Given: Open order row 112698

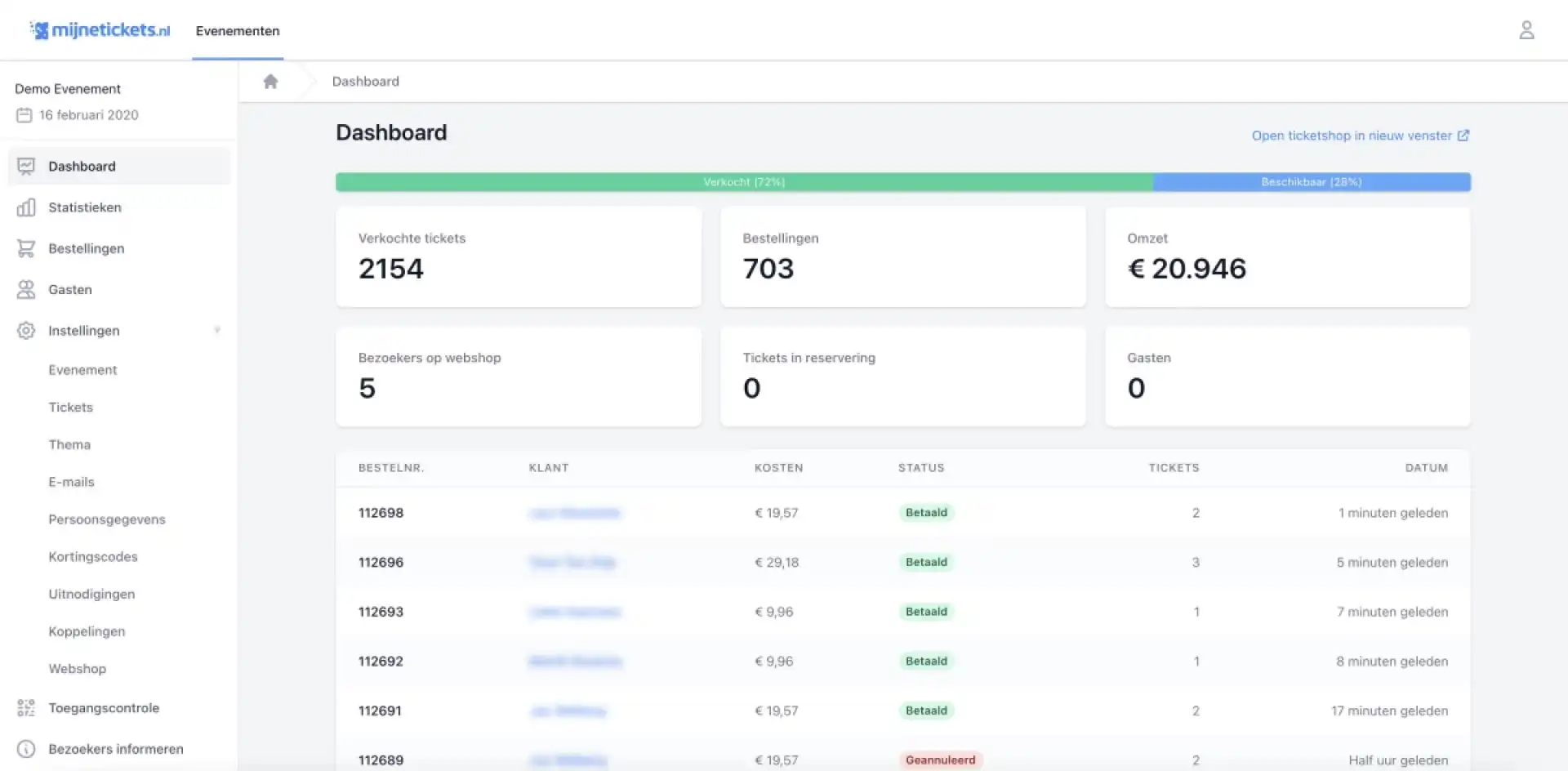Looking at the screenshot, I should pyautogui.click(x=381, y=513).
